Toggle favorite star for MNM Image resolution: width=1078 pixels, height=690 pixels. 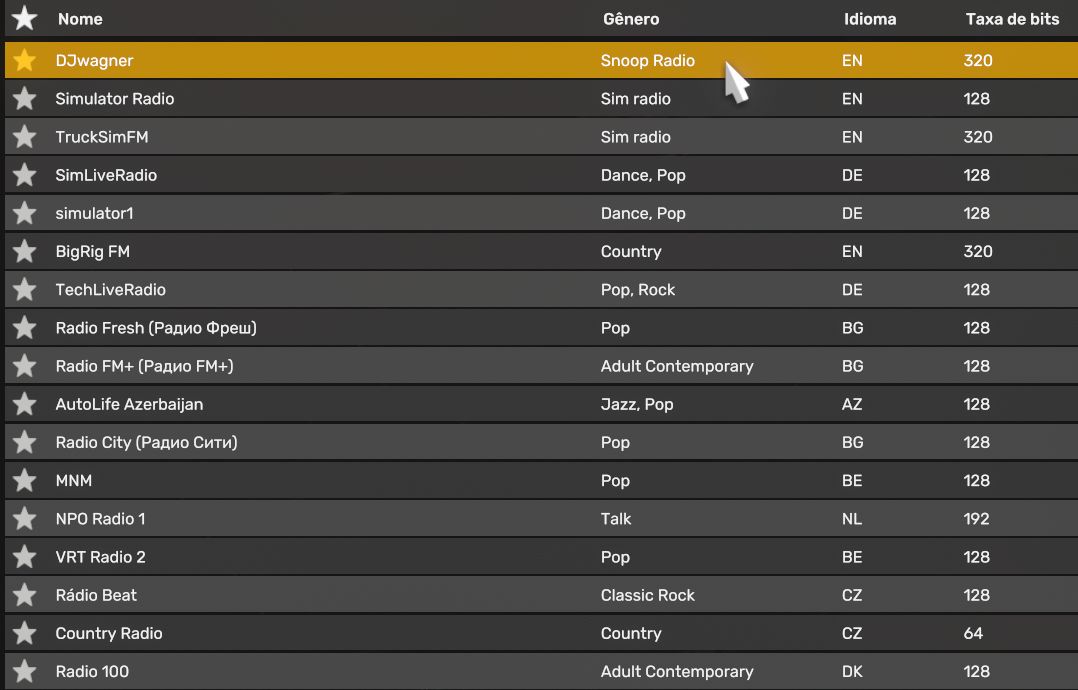coord(25,480)
